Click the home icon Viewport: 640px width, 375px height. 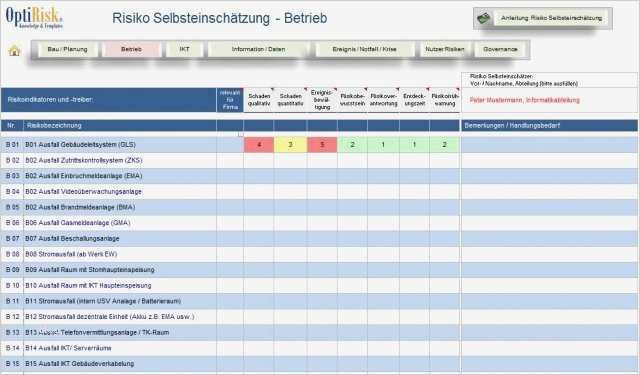(x=14, y=51)
